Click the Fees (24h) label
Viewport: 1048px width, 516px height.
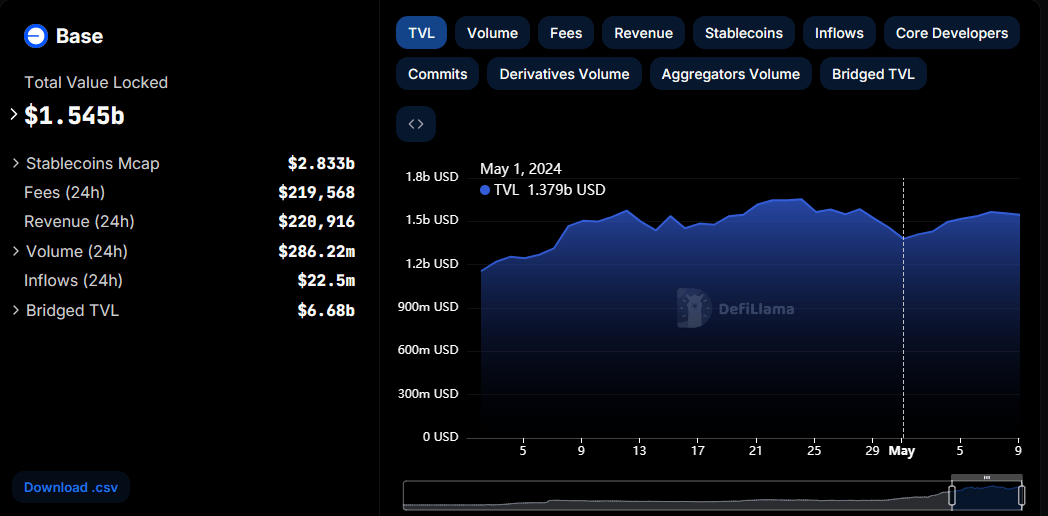(65, 192)
